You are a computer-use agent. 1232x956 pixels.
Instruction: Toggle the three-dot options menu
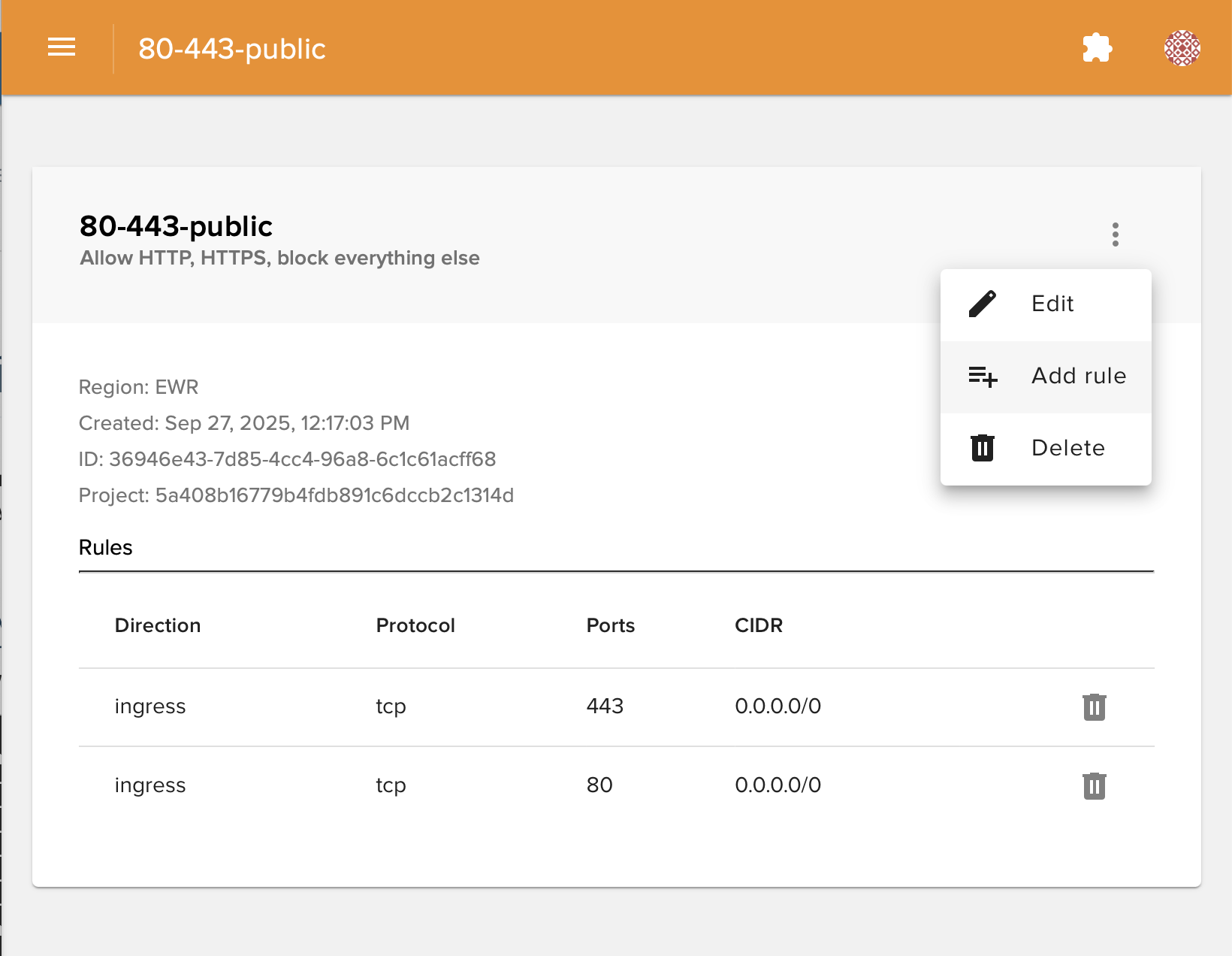point(1115,234)
